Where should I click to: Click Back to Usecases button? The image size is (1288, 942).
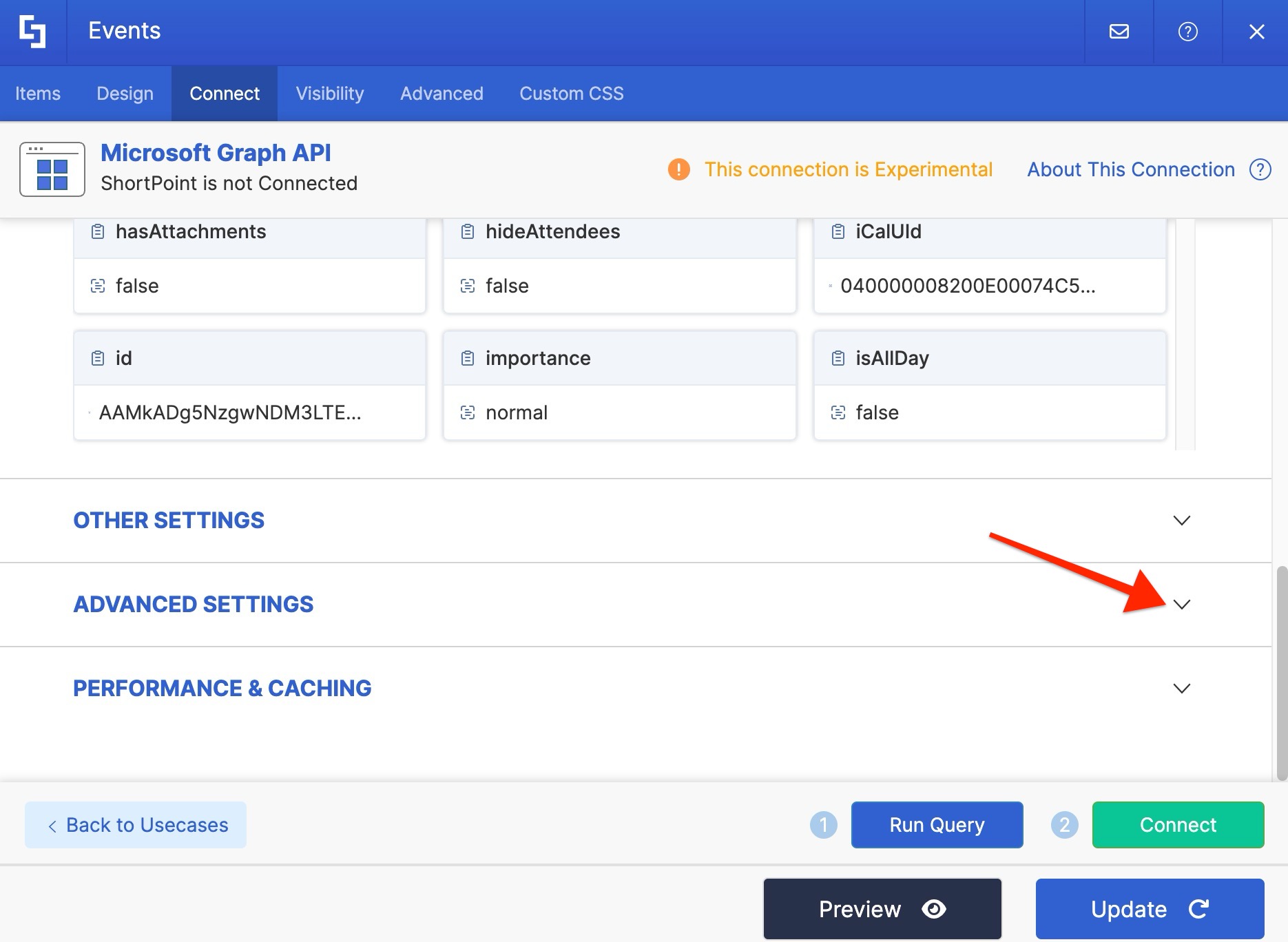pos(136,825)
